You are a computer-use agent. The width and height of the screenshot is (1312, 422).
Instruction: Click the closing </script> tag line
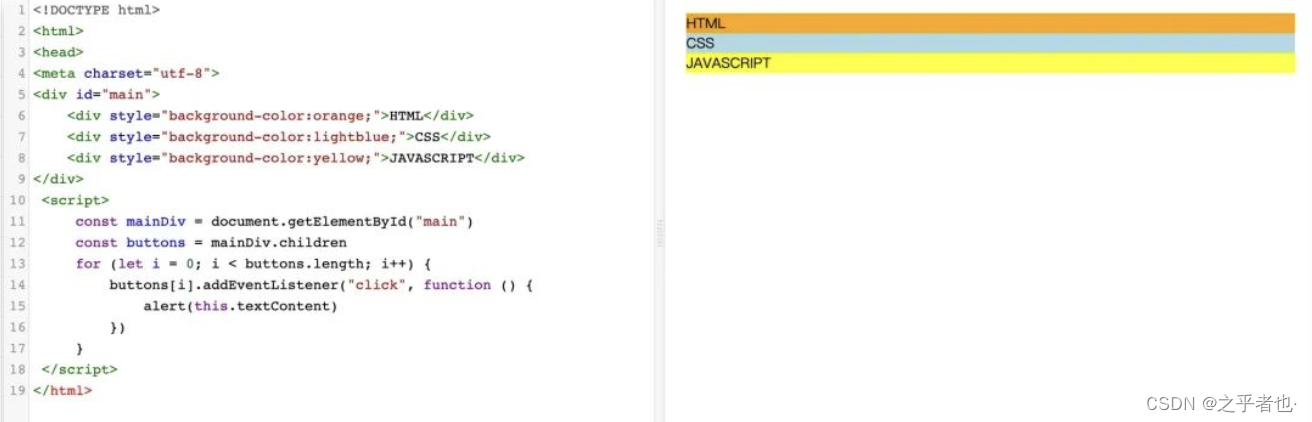tap(79, 370)
